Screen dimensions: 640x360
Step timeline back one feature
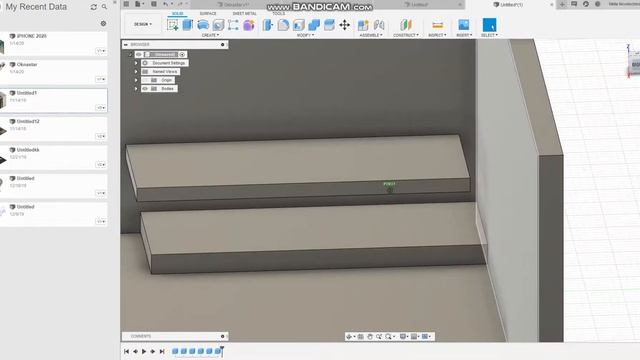(135, 351)
